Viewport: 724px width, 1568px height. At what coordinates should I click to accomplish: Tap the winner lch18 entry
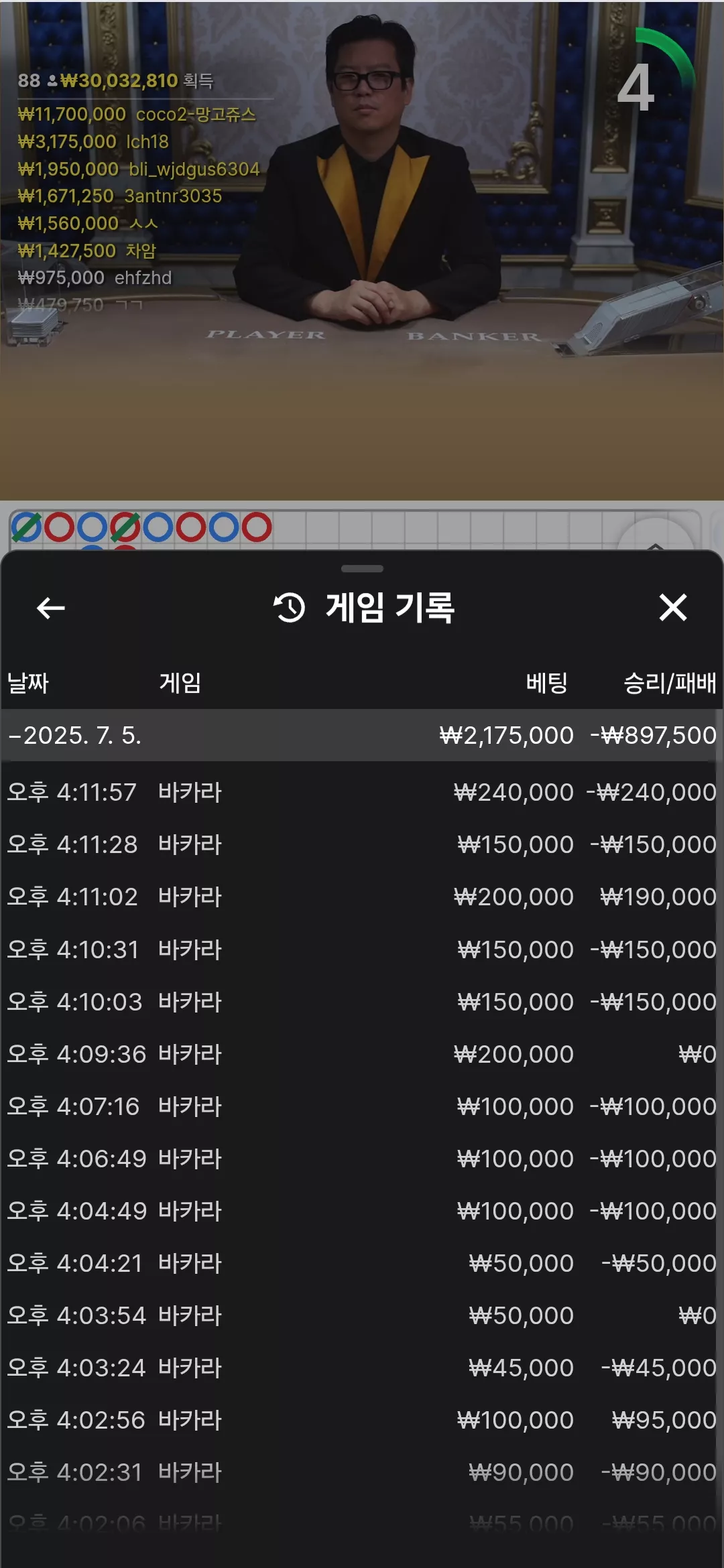coord(93,141)
